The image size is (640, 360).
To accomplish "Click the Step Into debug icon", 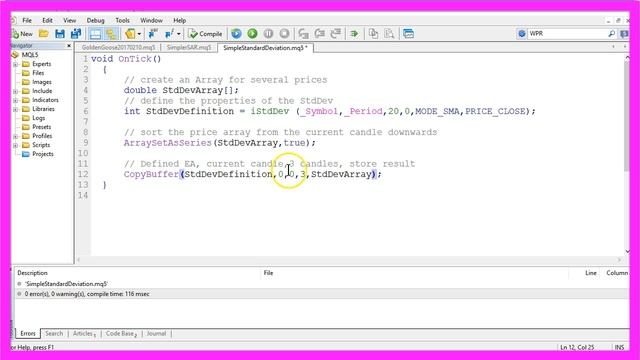I will click(x=303, y=34).
